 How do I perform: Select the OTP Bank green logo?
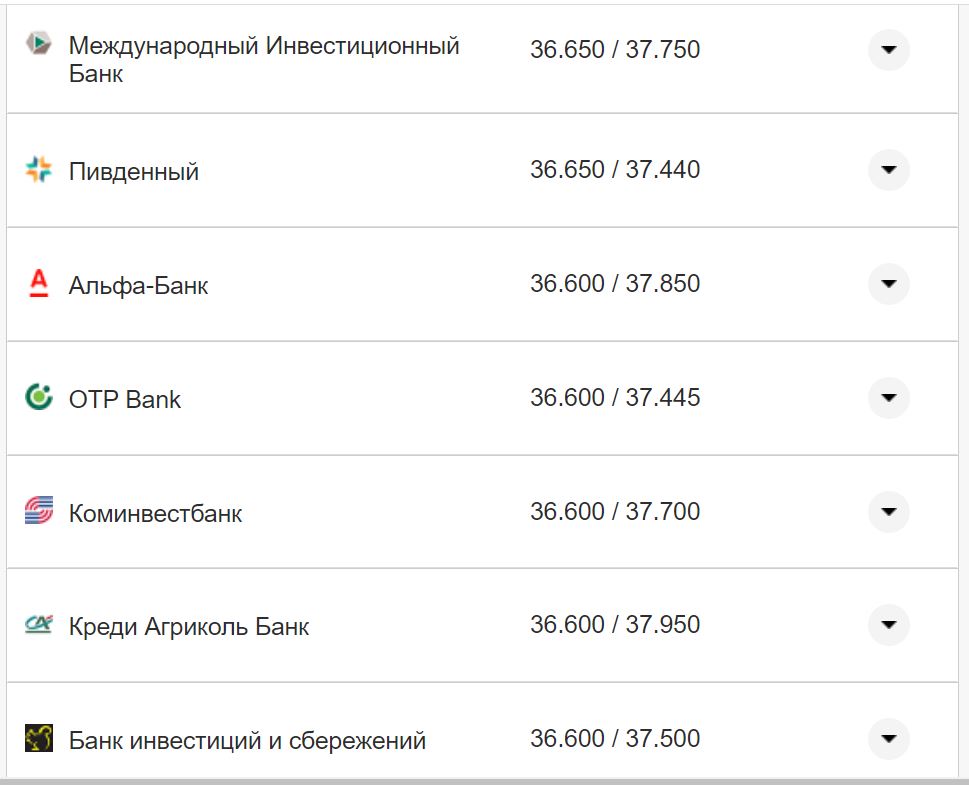coord(36,397)
